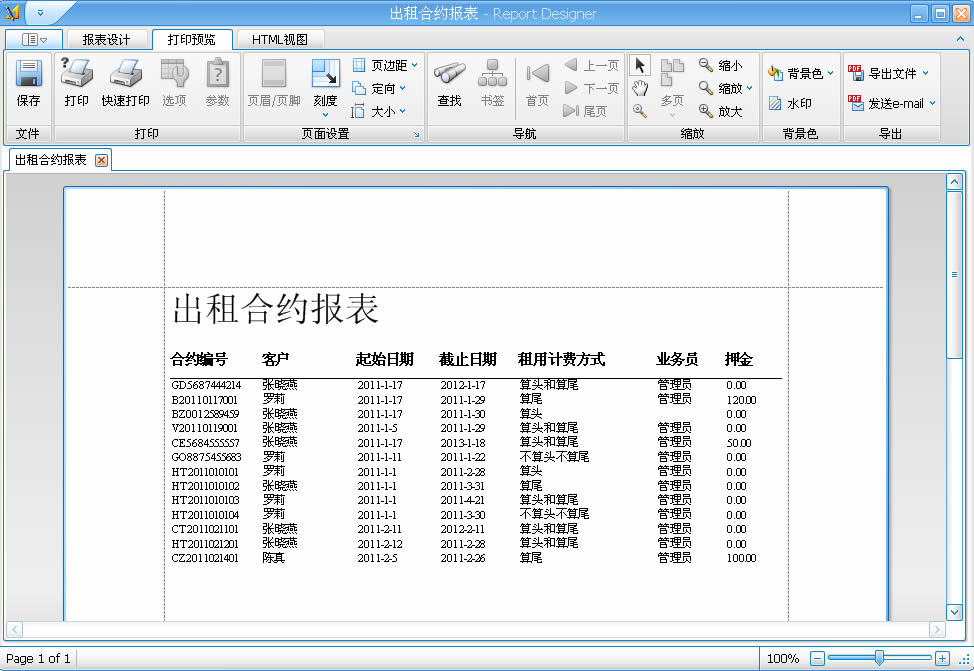Add a 水印 watermark
Image resolution: width=974 pixels, height=671 pixels.
[789, 103]
